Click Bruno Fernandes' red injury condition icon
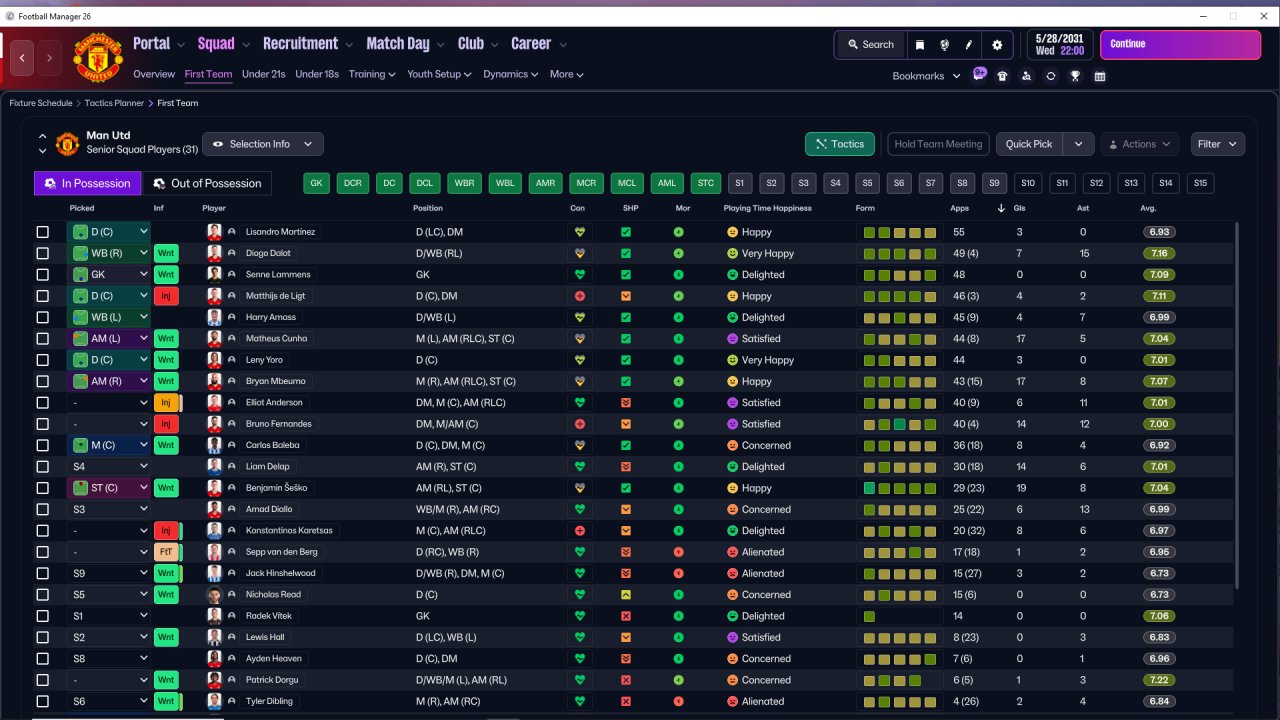 coord(578,424)
